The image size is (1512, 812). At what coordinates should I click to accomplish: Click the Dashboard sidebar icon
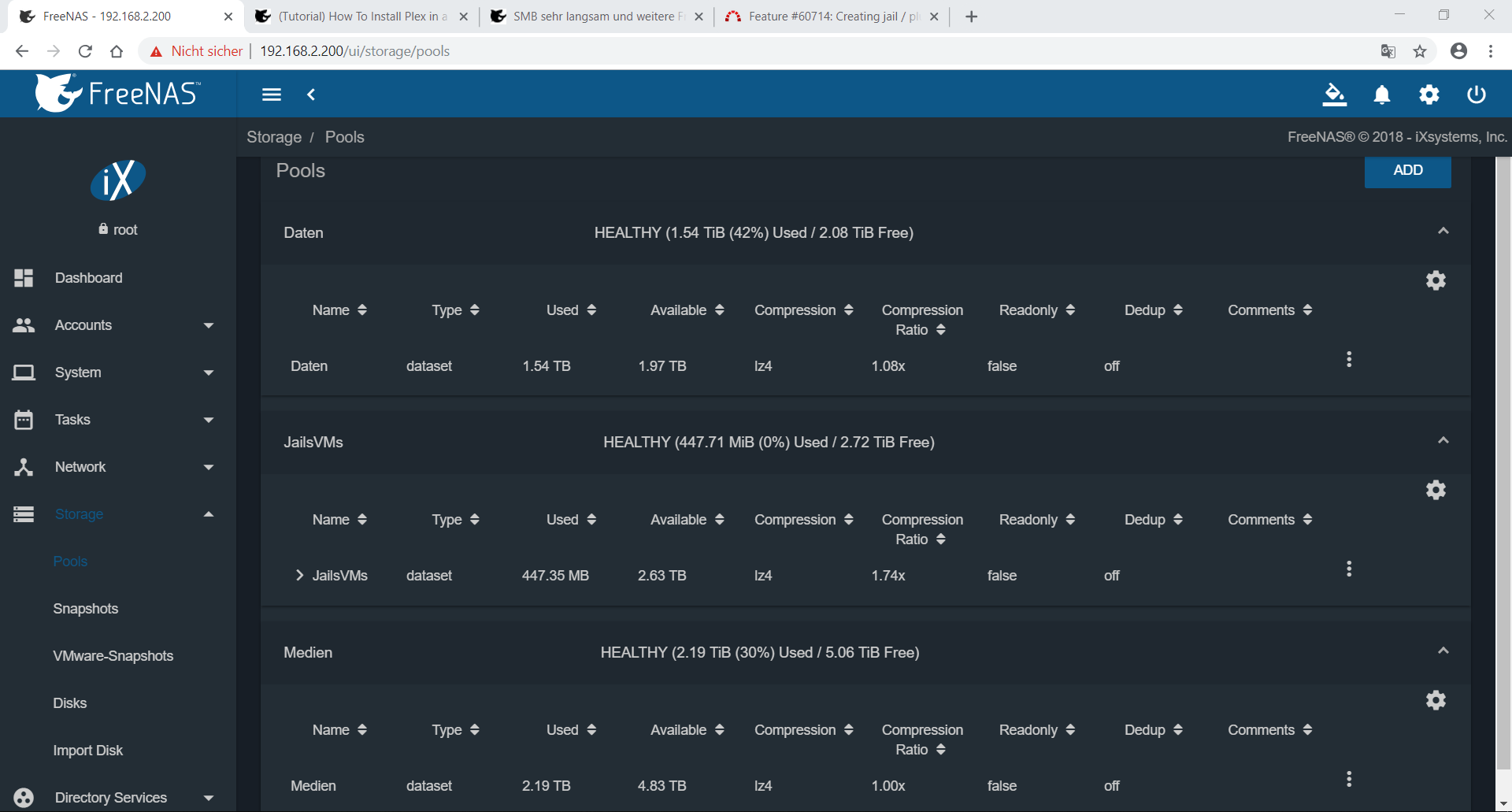(24, 278)
